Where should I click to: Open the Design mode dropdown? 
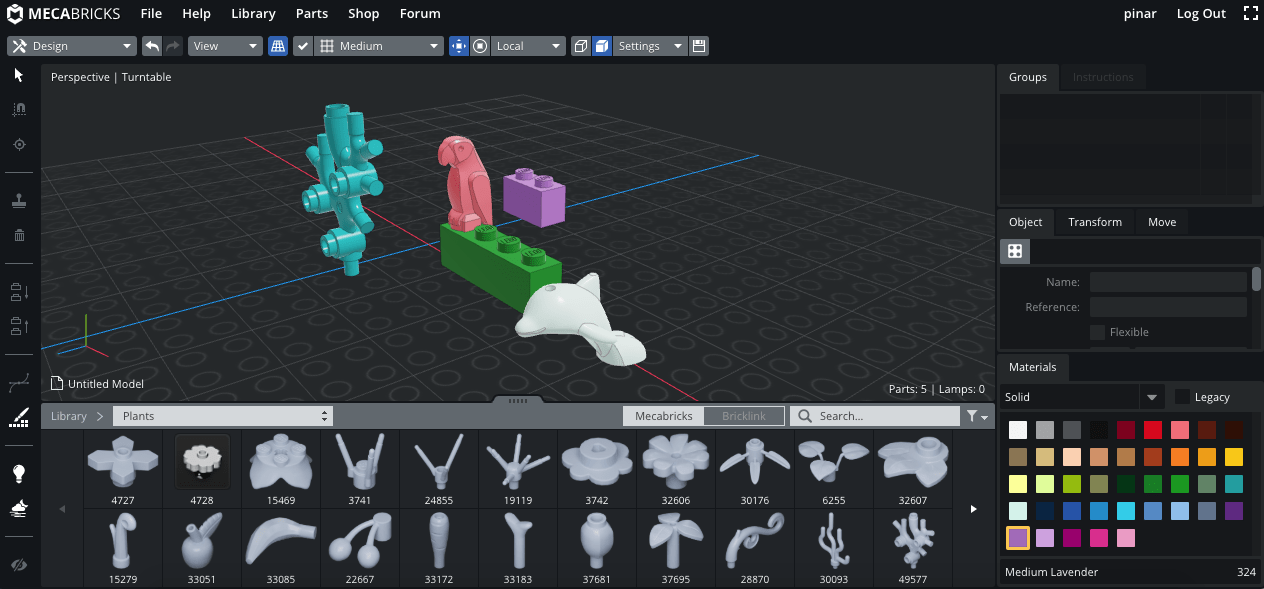click(72, 46)
